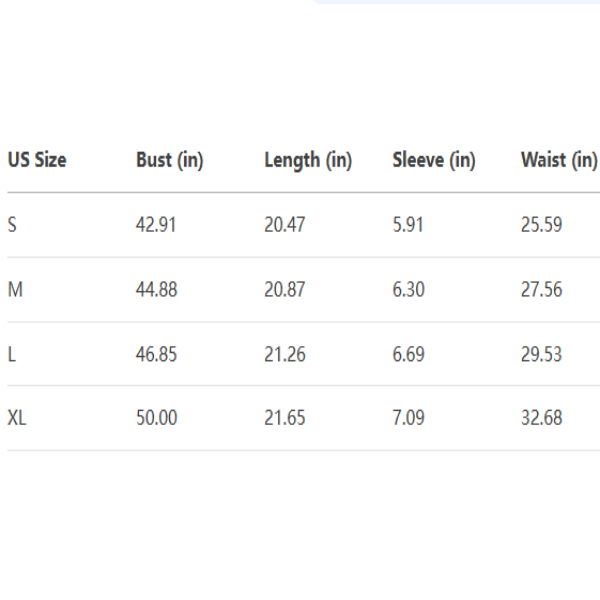
Task: Click the 25.59 waist value
Action: [x=541, y=225]
